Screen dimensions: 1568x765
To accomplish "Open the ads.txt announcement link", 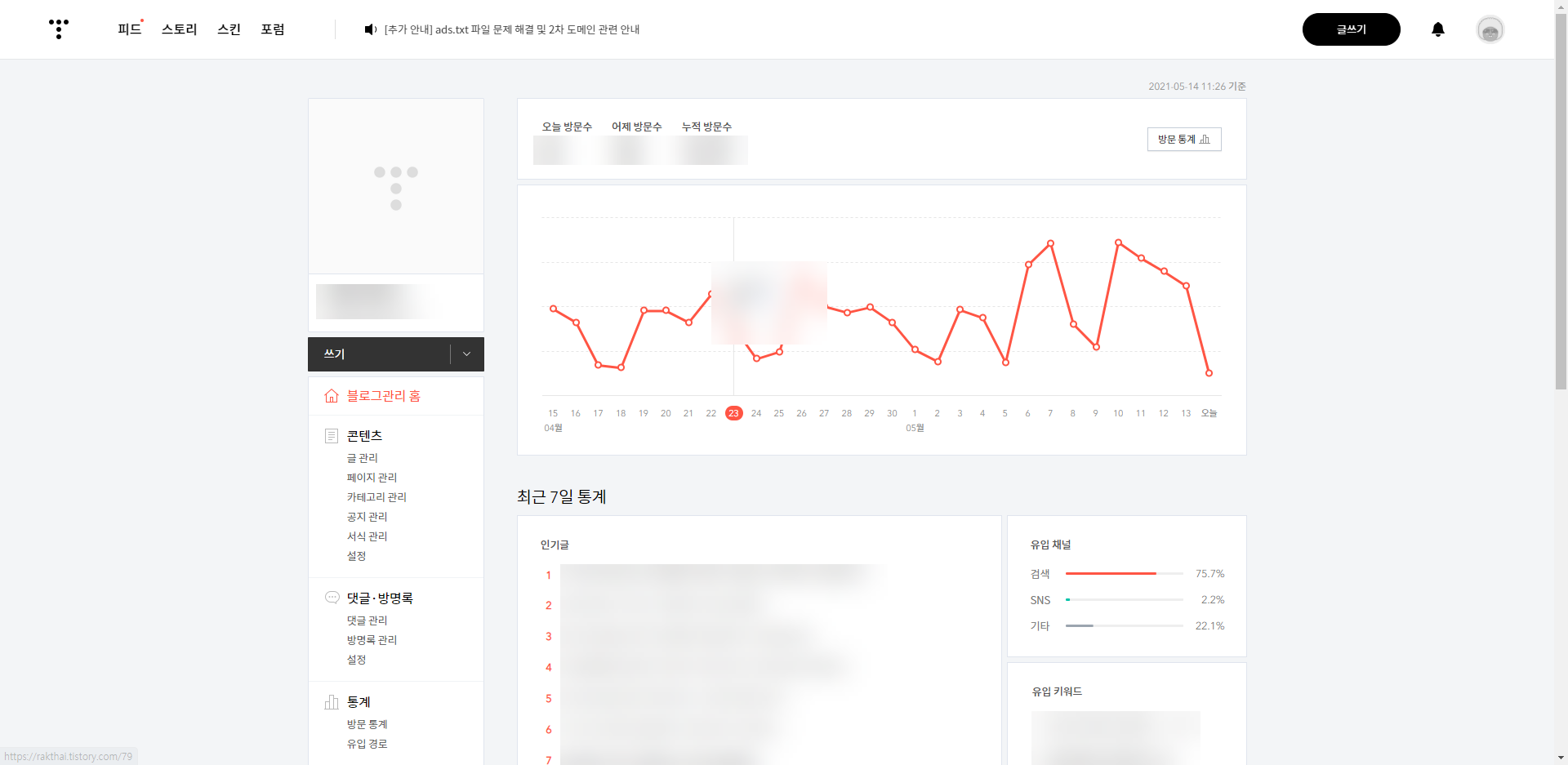I will click(512, 29).
